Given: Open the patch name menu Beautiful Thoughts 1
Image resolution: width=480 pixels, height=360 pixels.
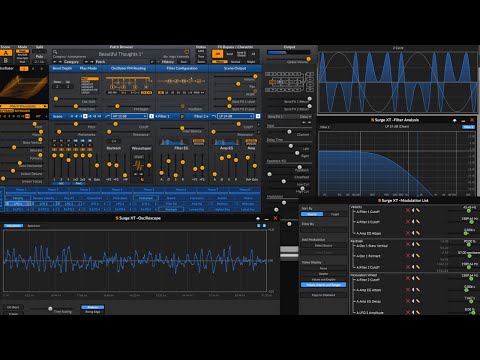Looking at the screenshot, I should pyautogui.click(x=121, y=54).
